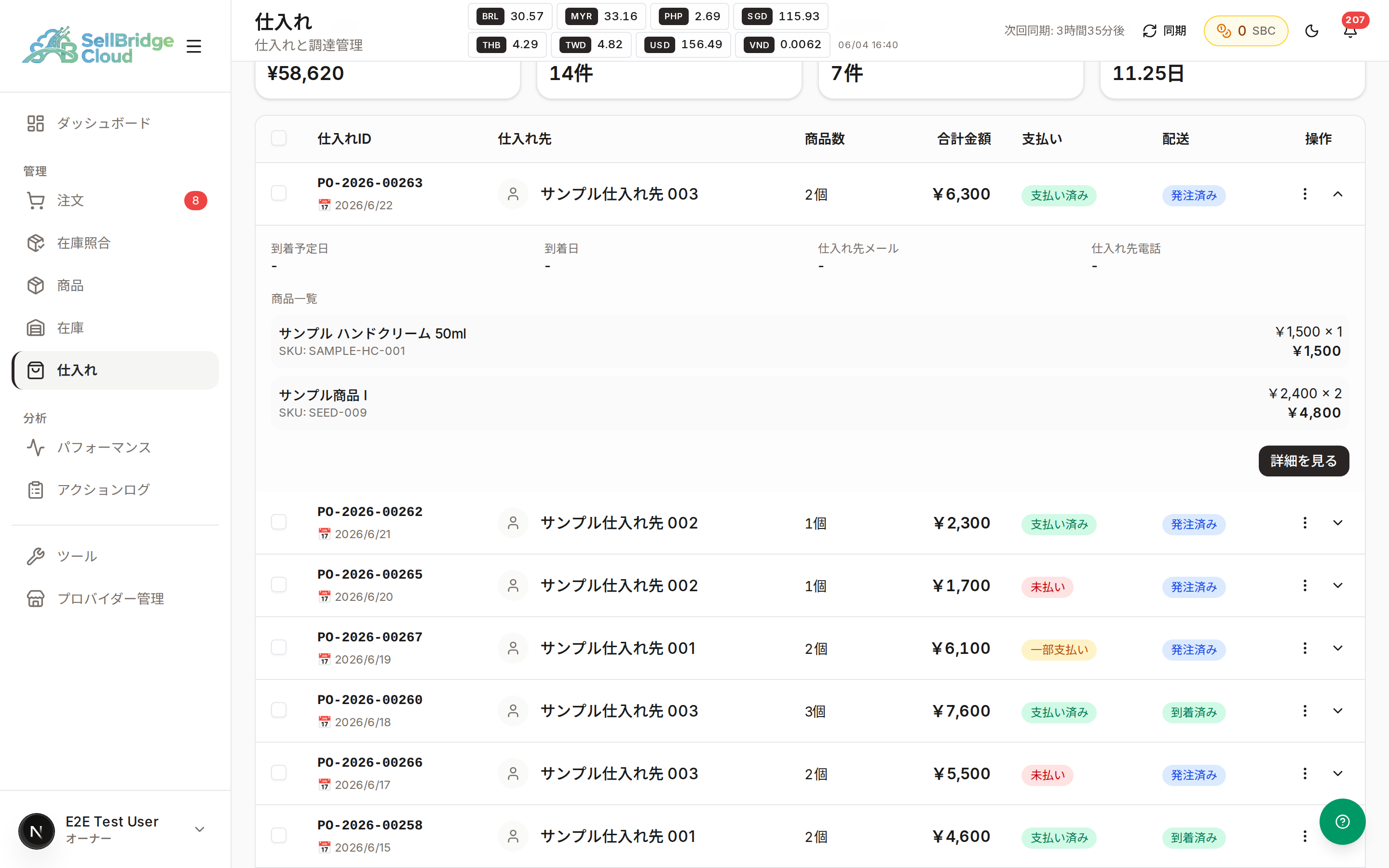Open three-dot menu for PO-2026-00260

click(x=1305, y=711)
